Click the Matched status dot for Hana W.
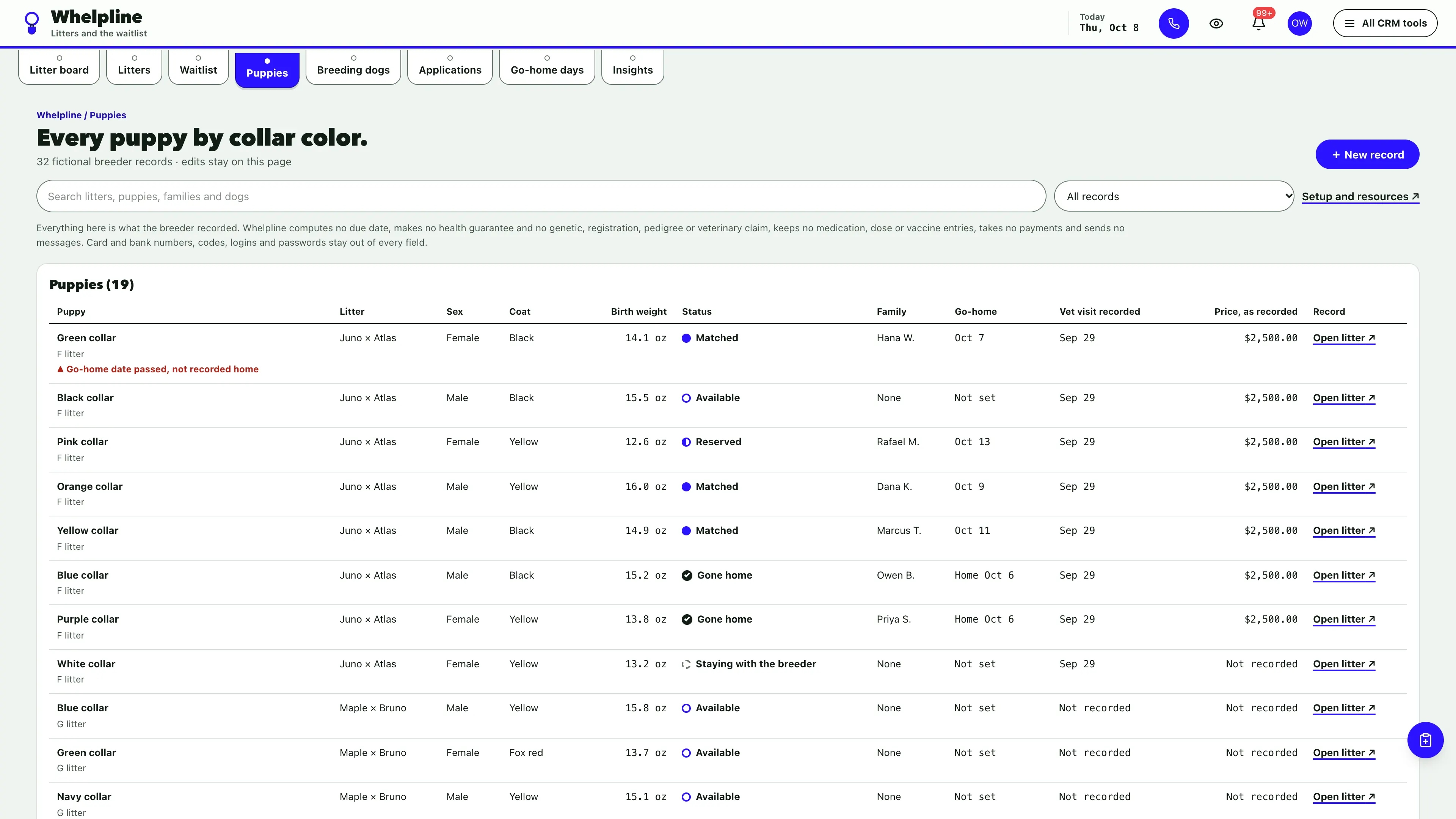The image size is (1456, 819). (x=686, y=338)
